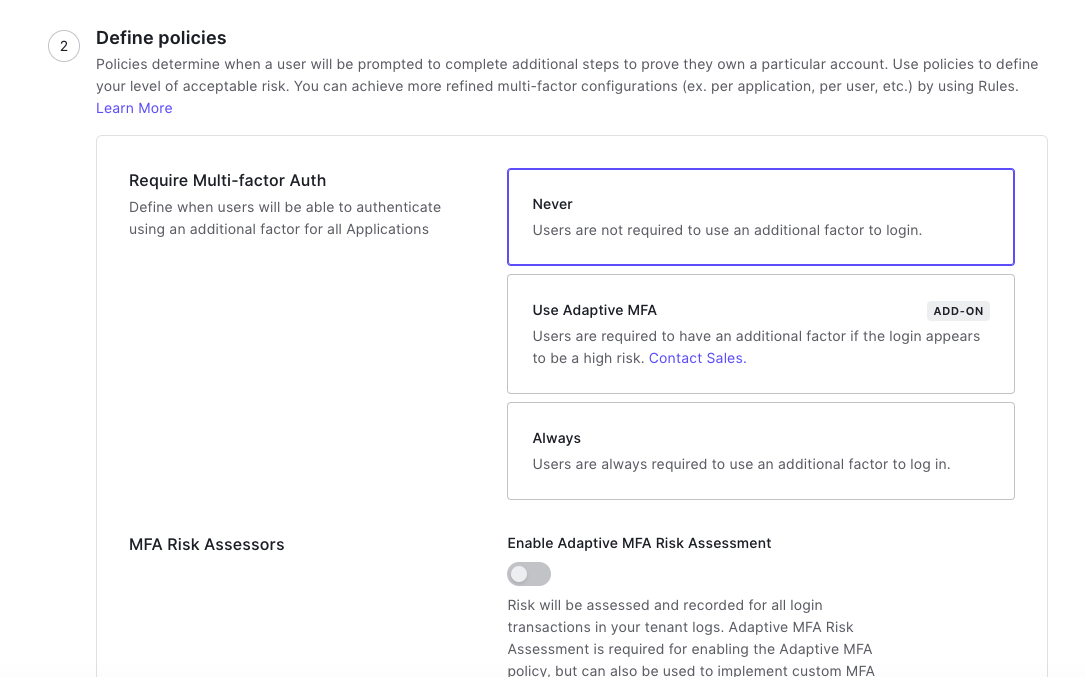This screenshot has width=1085, height=677.
Task: Enable Adaptive MFA Risk Assessment toggle
Action: tap(528, 573)
